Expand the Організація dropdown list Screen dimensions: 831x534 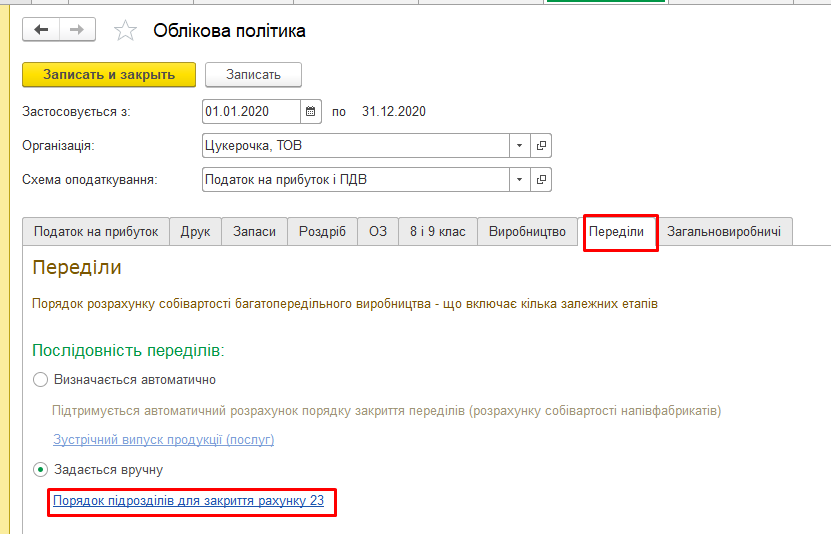tap(519, 146)
